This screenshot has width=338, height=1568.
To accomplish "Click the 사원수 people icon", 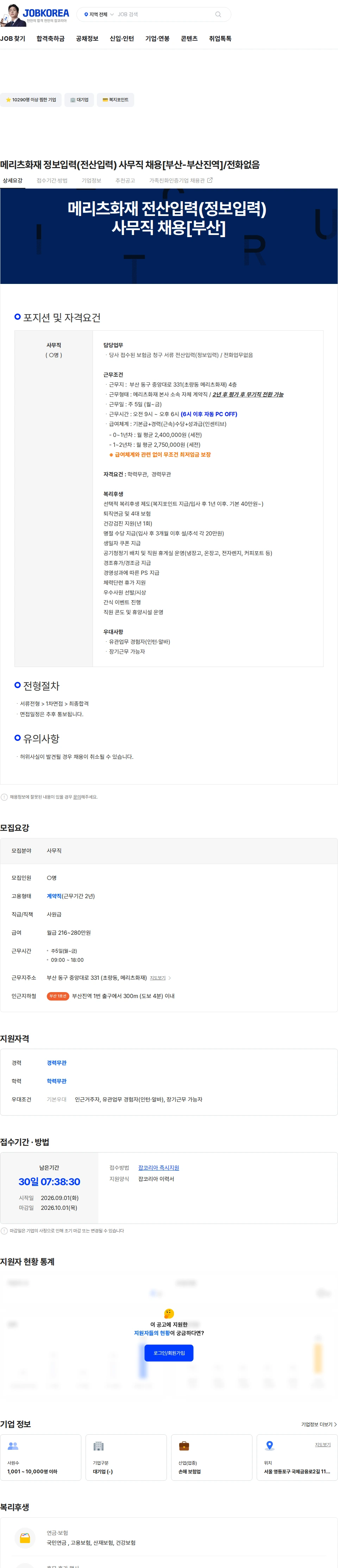I will tap(13, 1446).
